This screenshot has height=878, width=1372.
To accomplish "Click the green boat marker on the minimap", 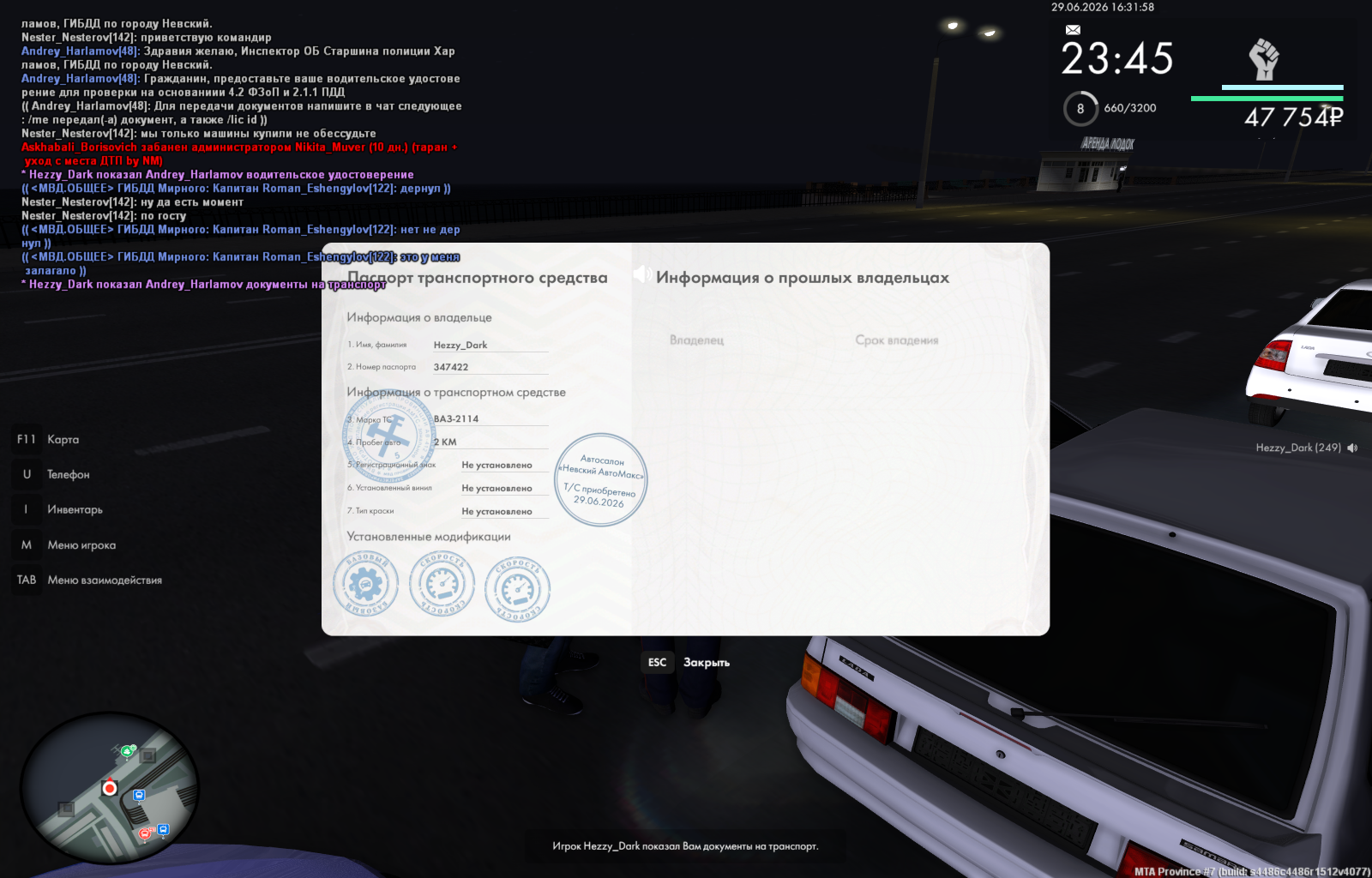I will 128,752.
